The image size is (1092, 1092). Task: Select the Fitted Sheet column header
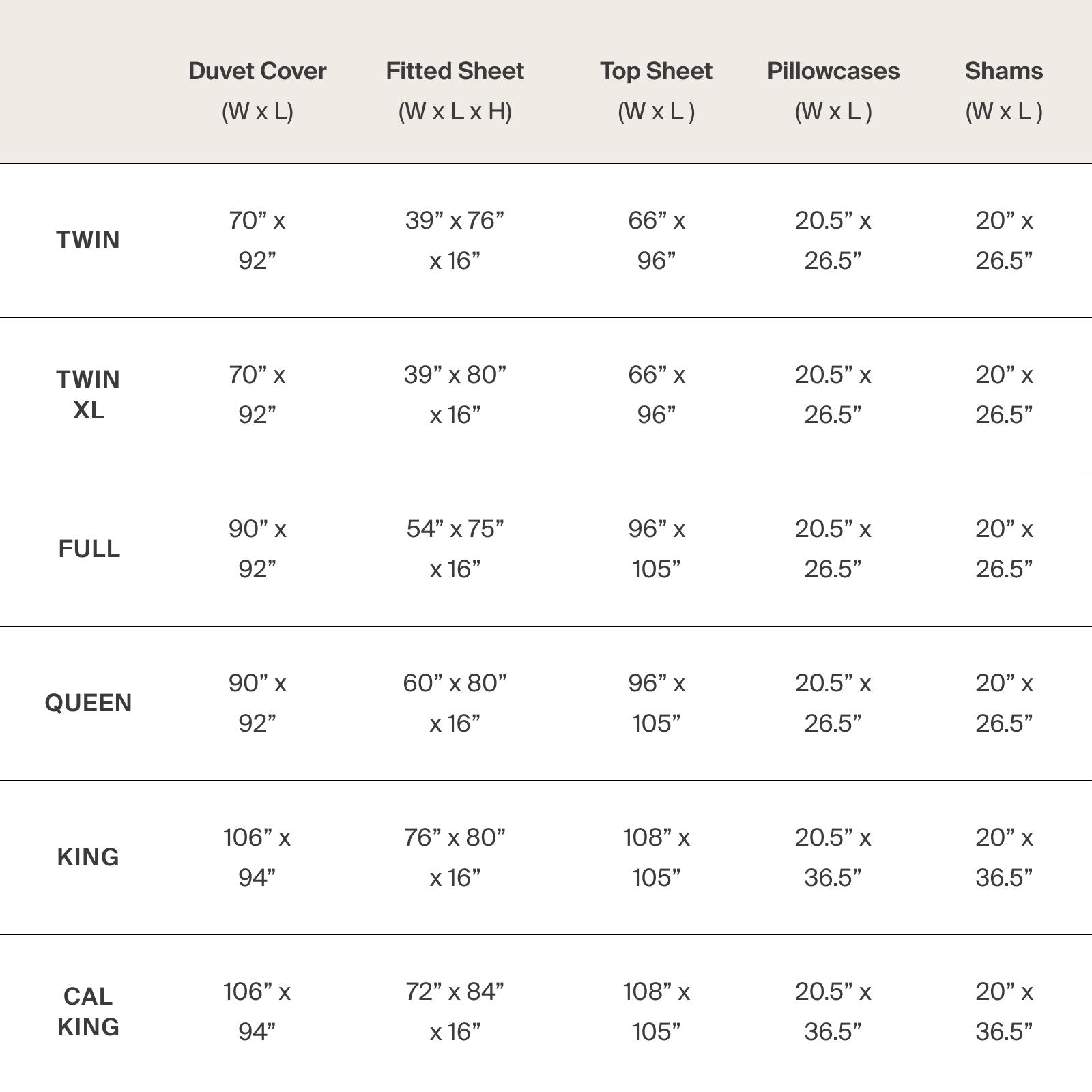pyautogui.click(x=455, y=90)
